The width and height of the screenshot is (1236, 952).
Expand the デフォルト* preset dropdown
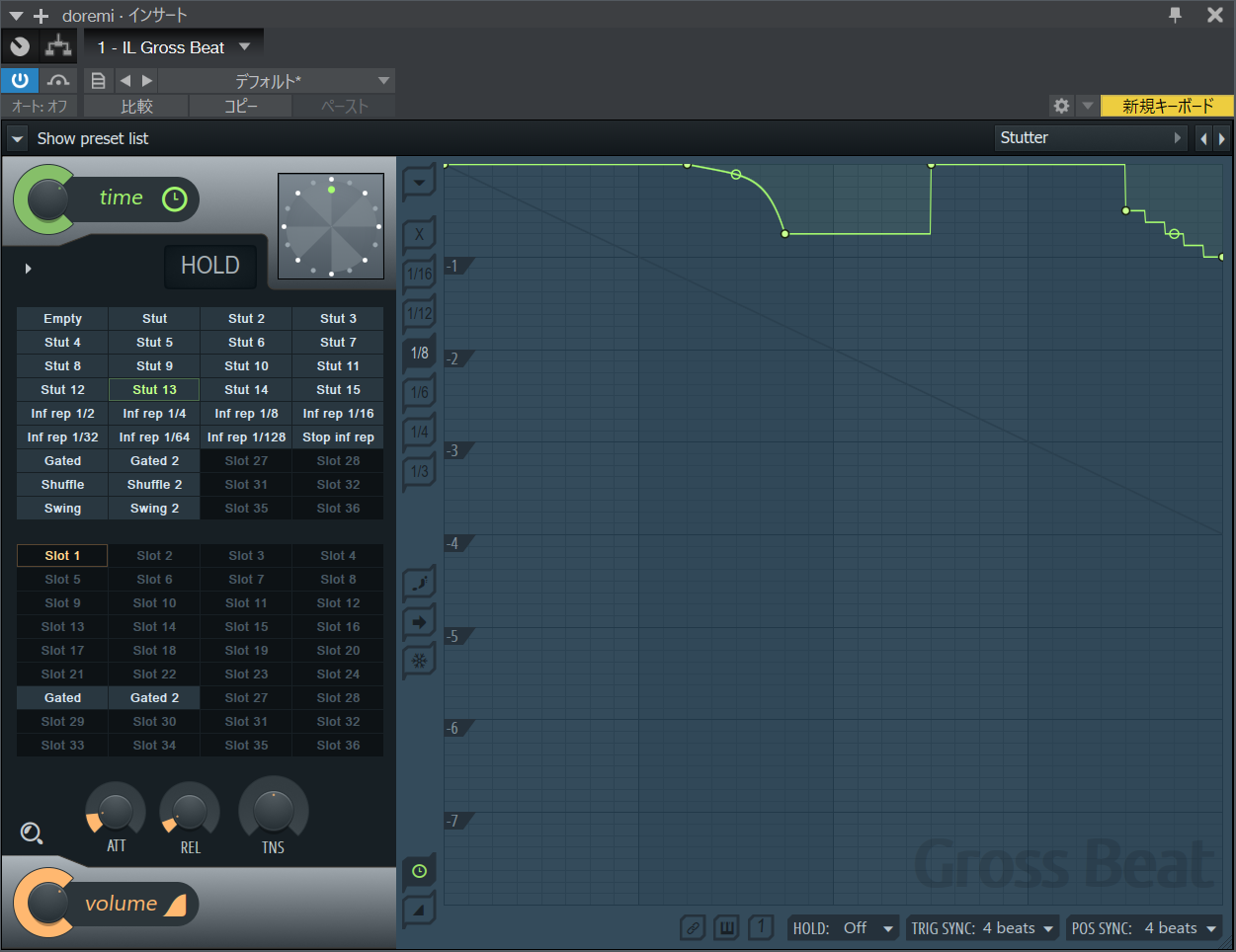click(x=384, y=81)
